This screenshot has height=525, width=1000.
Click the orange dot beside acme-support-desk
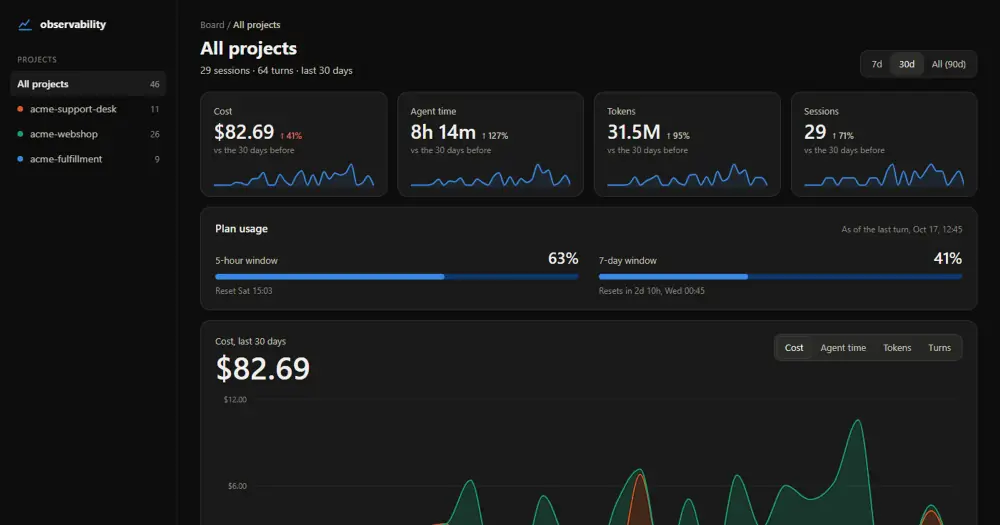[20, 109]
